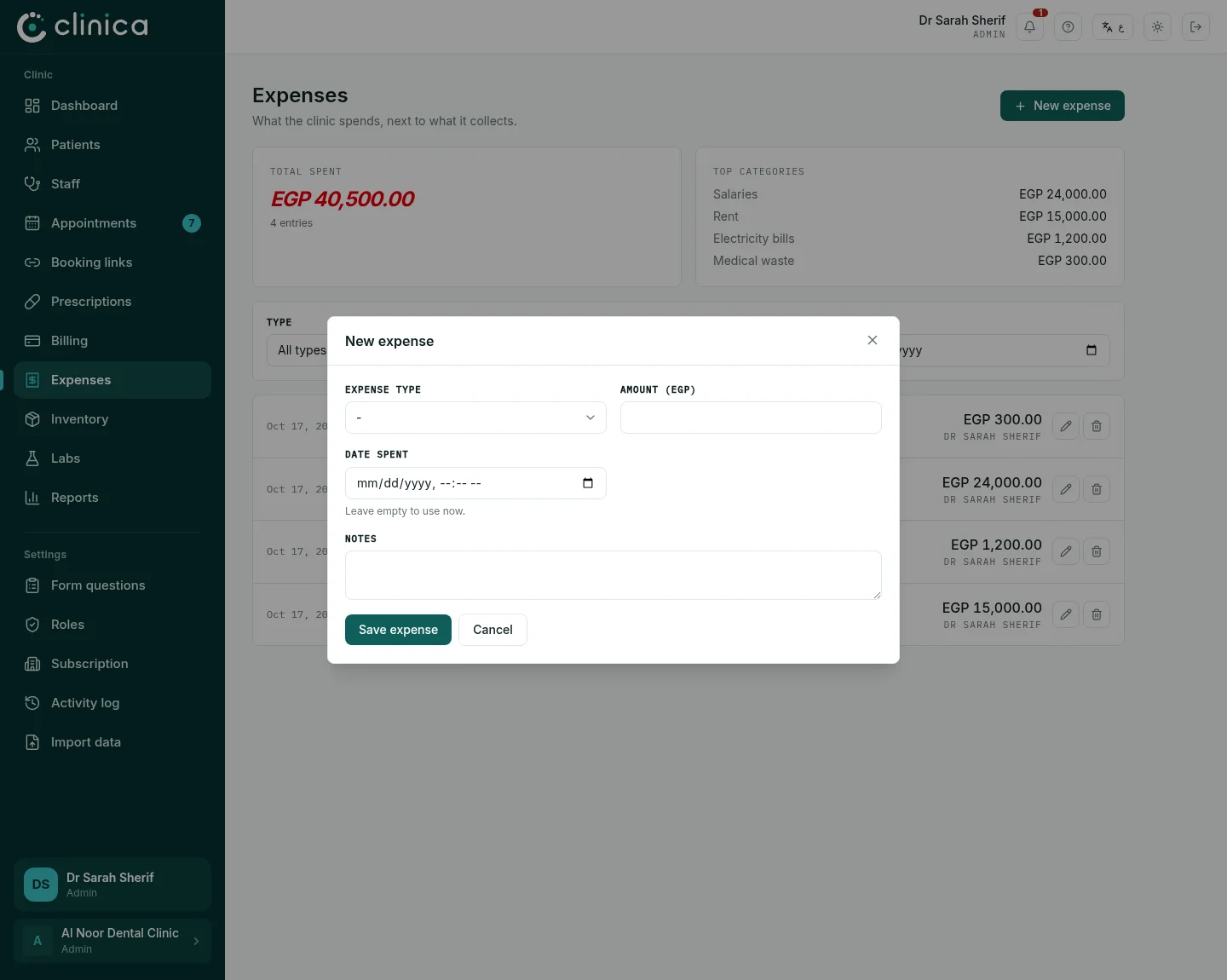Open Import data page
Viewport: 1227px width, 980px height.
click(112, 742)
